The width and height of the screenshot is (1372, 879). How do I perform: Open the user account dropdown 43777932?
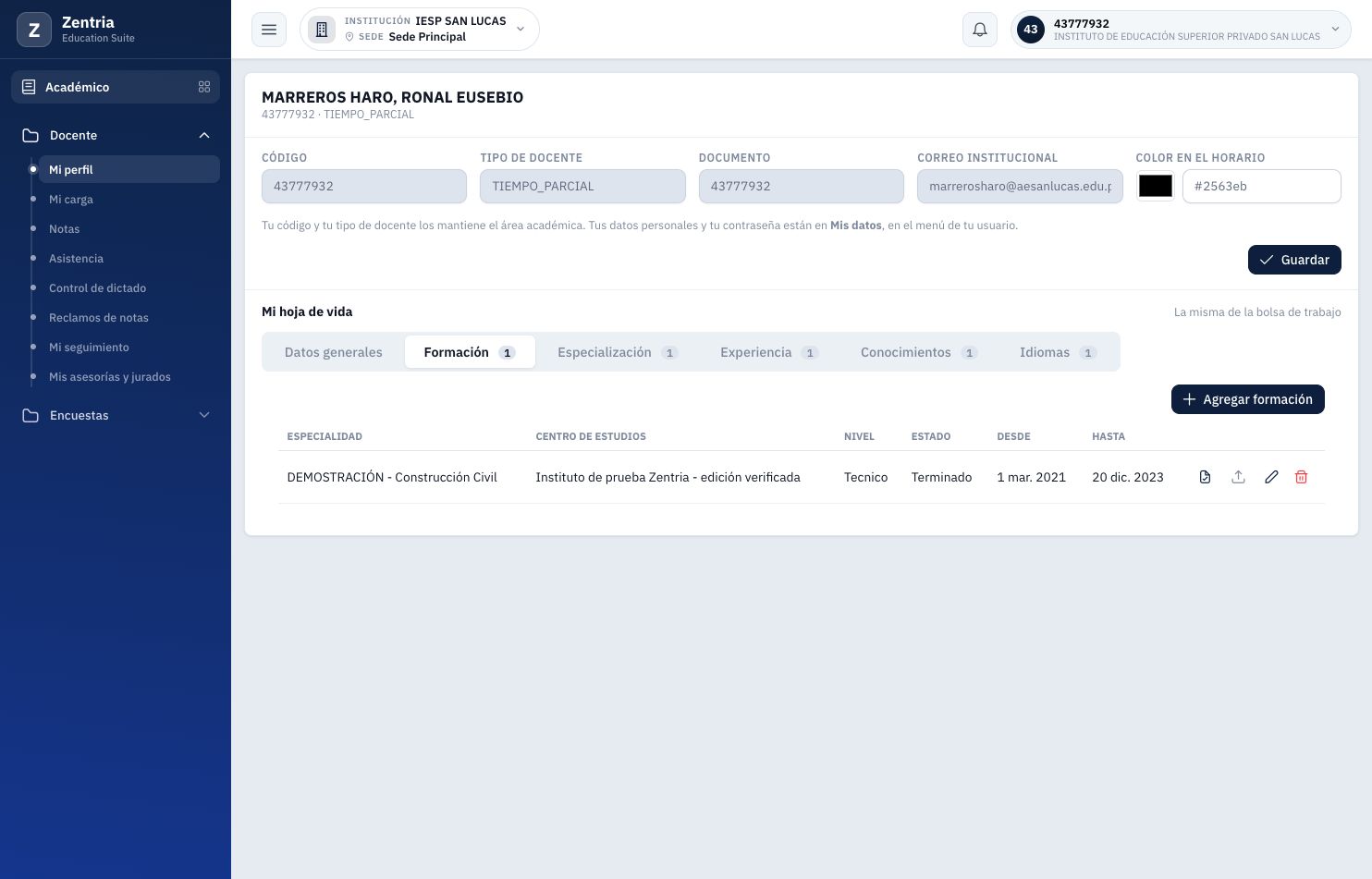point(1181,30)
